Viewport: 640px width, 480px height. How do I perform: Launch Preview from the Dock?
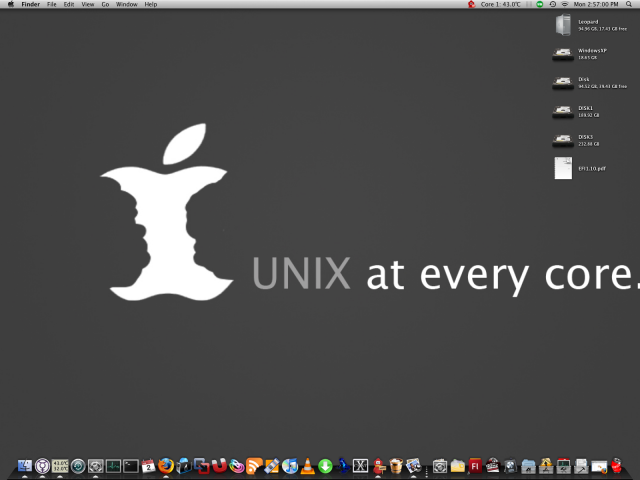pyautogui.click(x=413, y=466)
